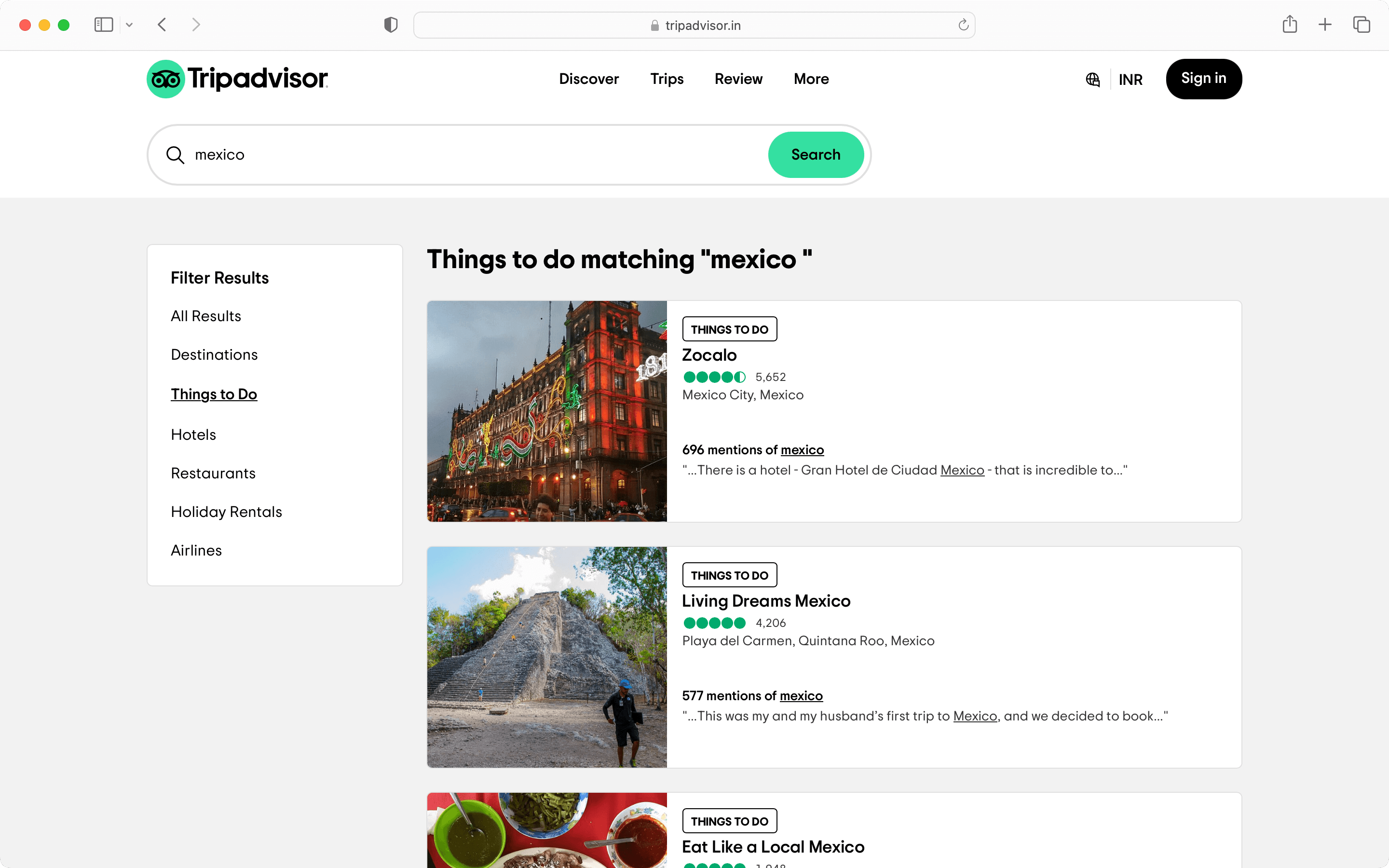Open the Trips menu item
Screen dimensions: 1389x868
pyautogui.click(x=667, y=79)
